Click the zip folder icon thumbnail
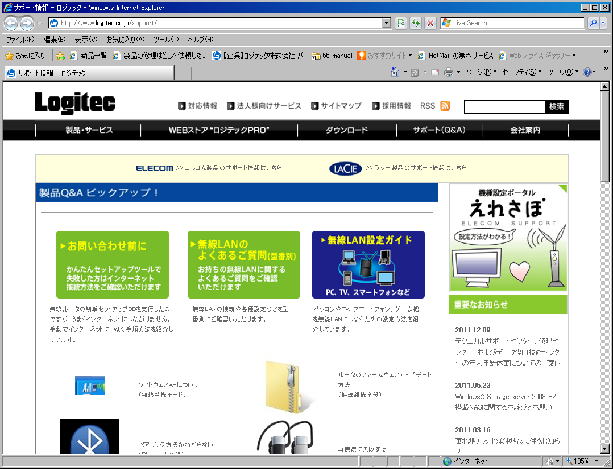613x469 pixels. tap(287, 386)
